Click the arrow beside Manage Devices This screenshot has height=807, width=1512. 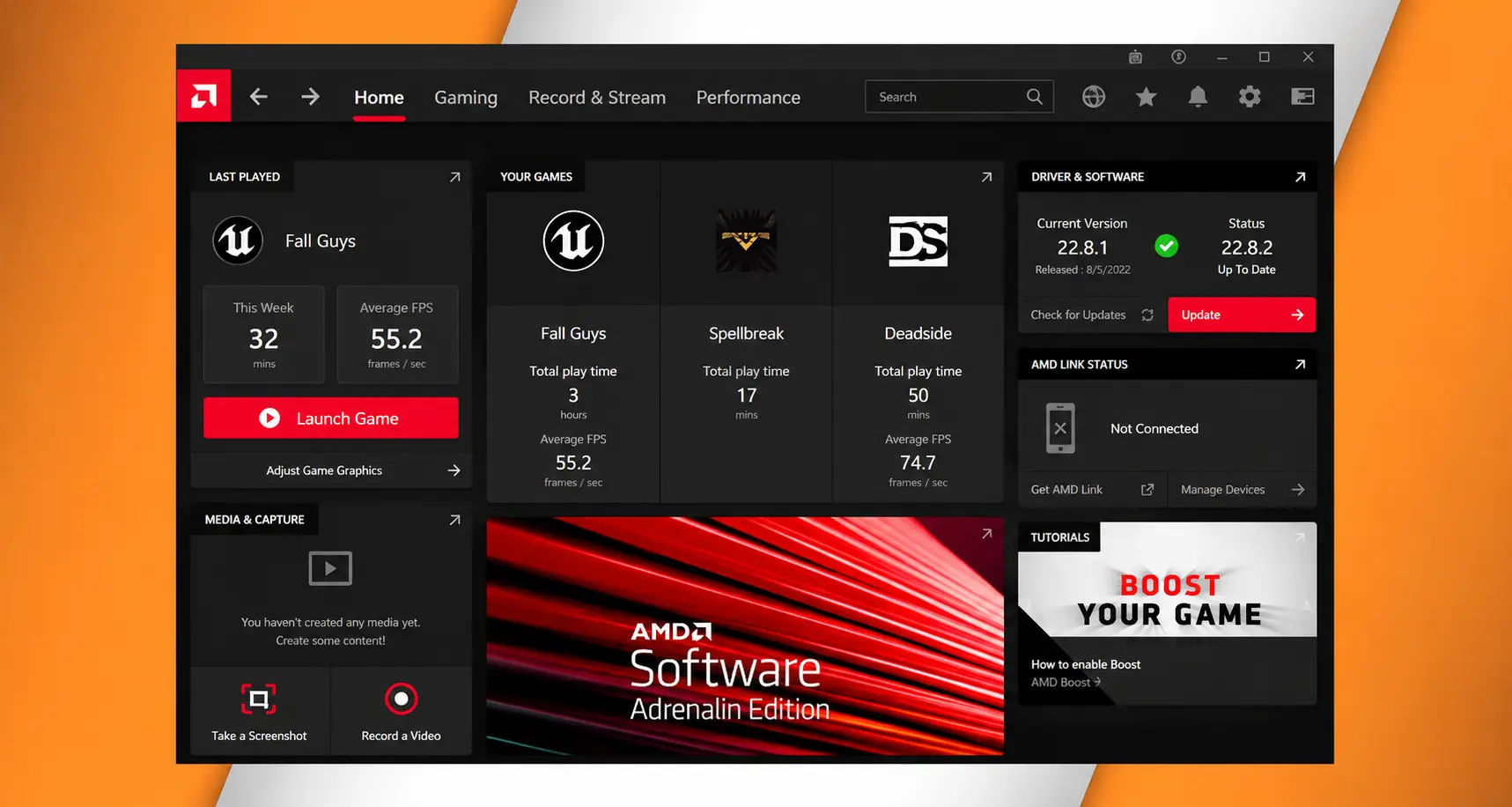(x=1298, y=490)
